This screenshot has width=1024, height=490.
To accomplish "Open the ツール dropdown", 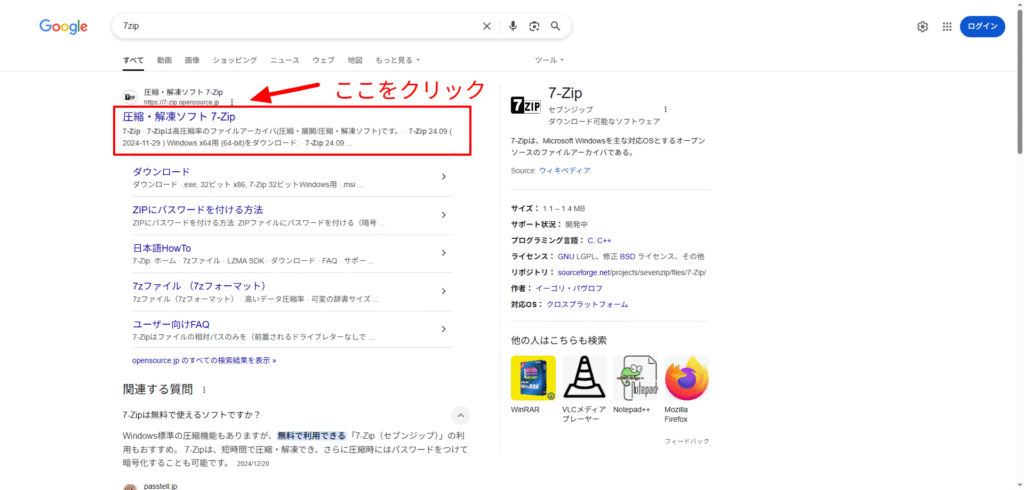I will (x=549, y=60).
